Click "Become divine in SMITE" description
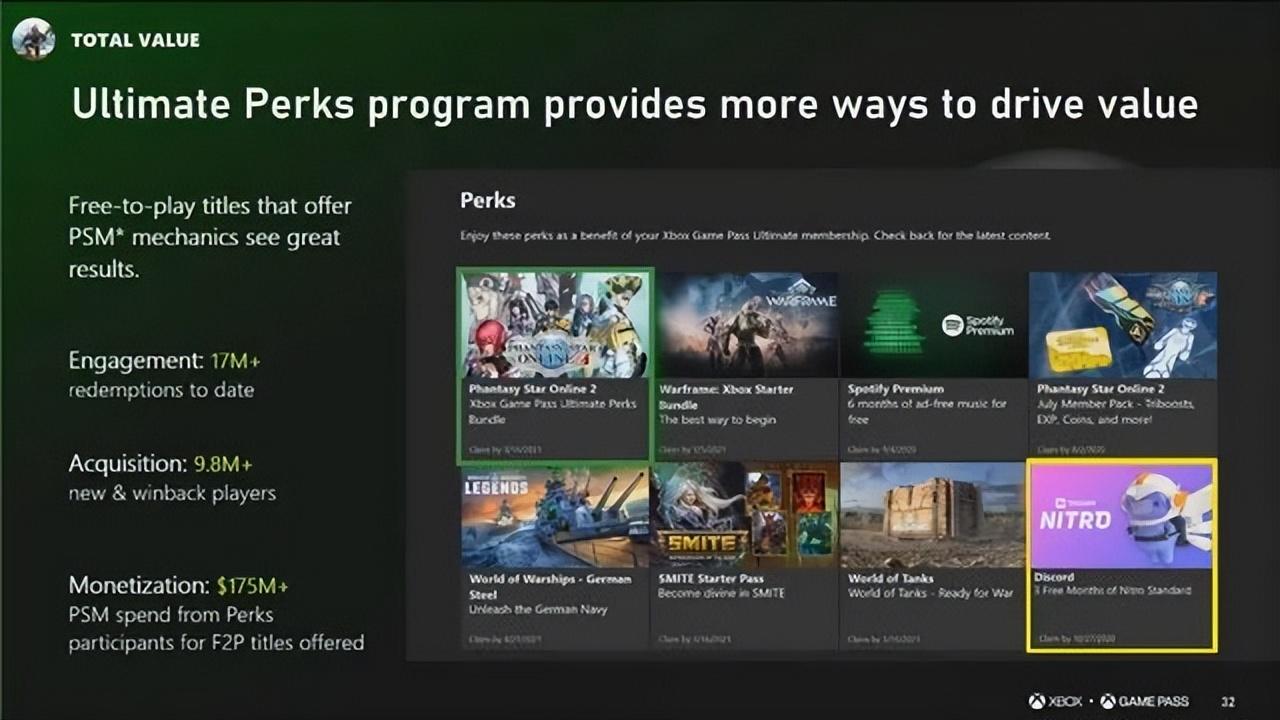 click(x=721, y=594)
